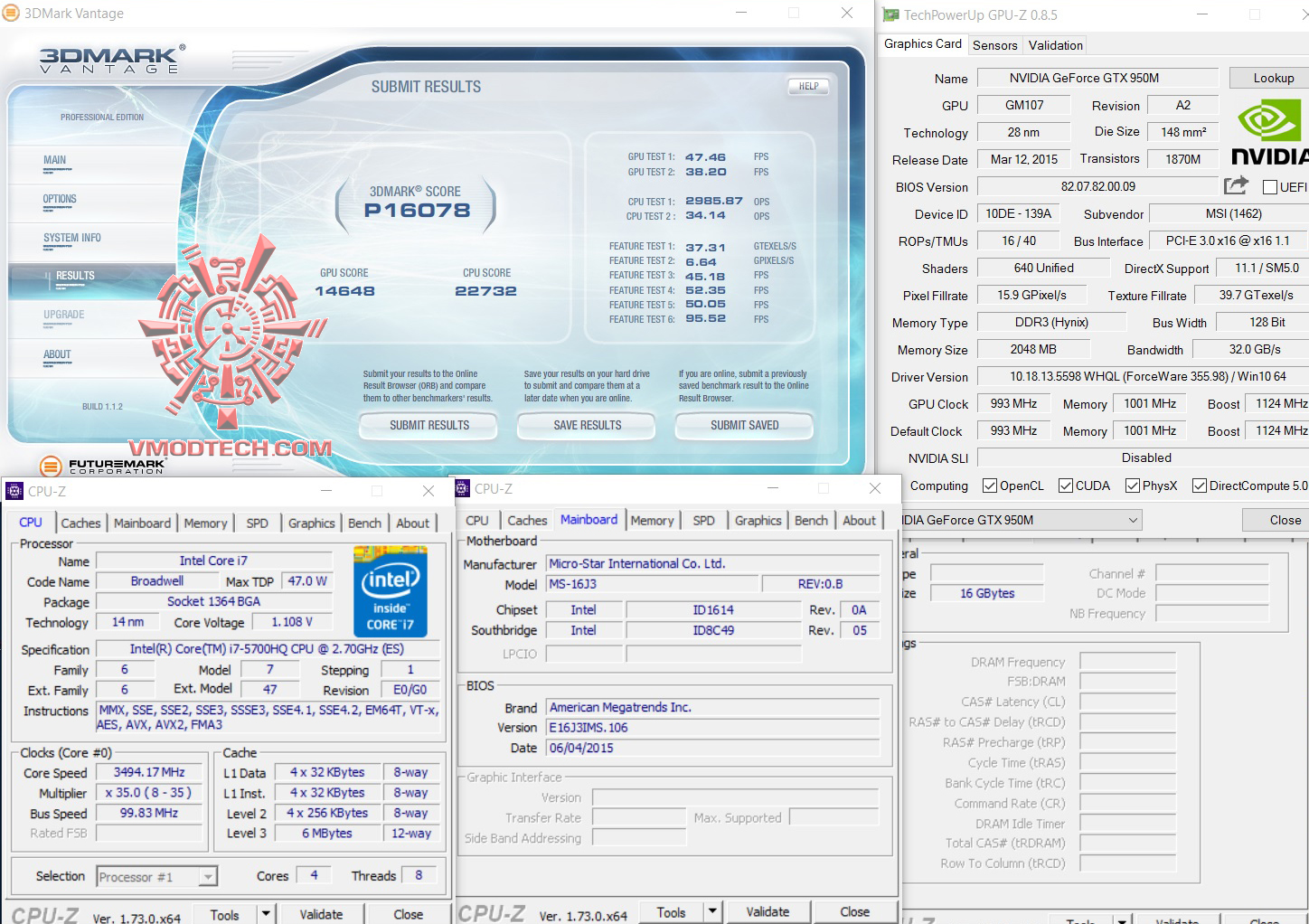Open Caches tab in CPU-Z processor window
The height and width of the screenshot is (924, 1309).
(x=80, y=523)
